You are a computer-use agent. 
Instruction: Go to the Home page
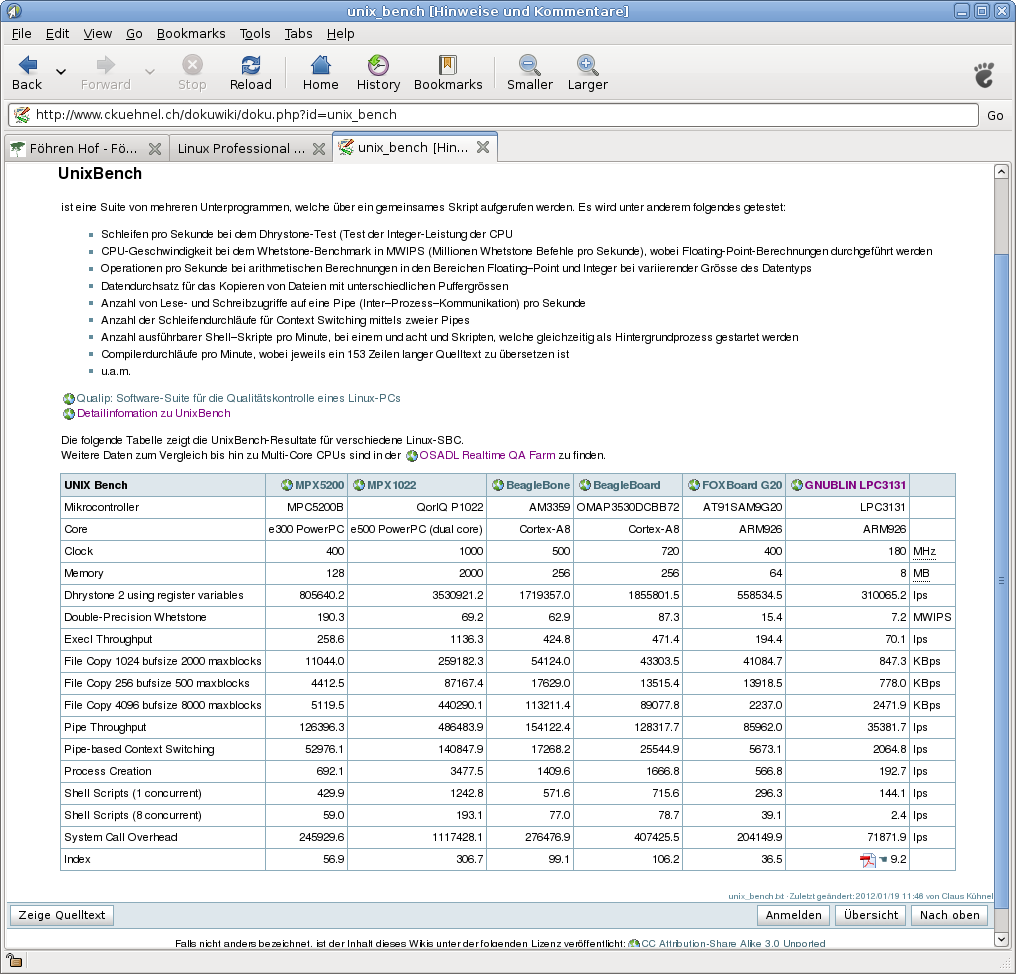321,73
